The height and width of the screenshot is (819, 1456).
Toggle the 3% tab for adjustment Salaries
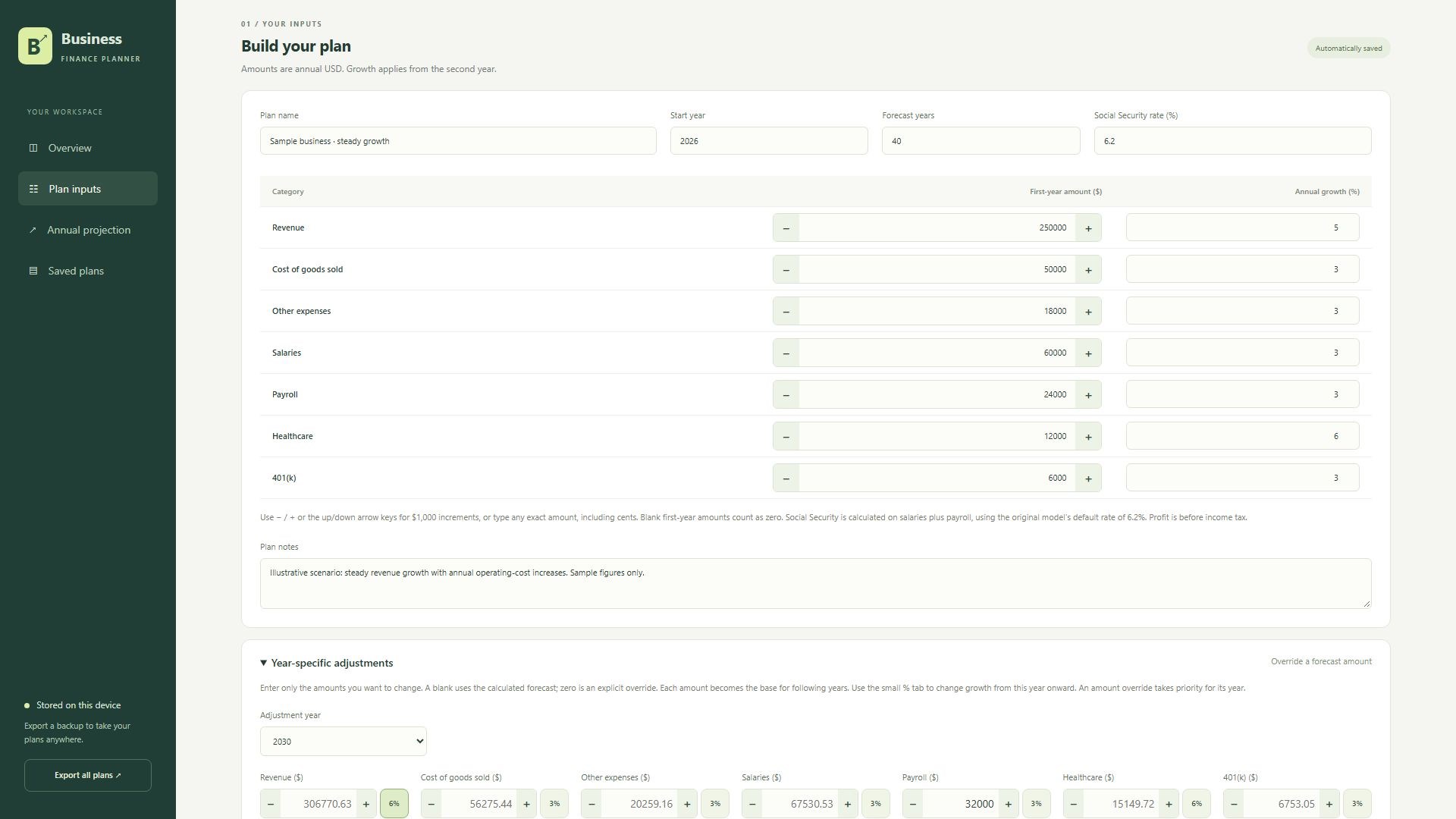click(x=876, y=804)
